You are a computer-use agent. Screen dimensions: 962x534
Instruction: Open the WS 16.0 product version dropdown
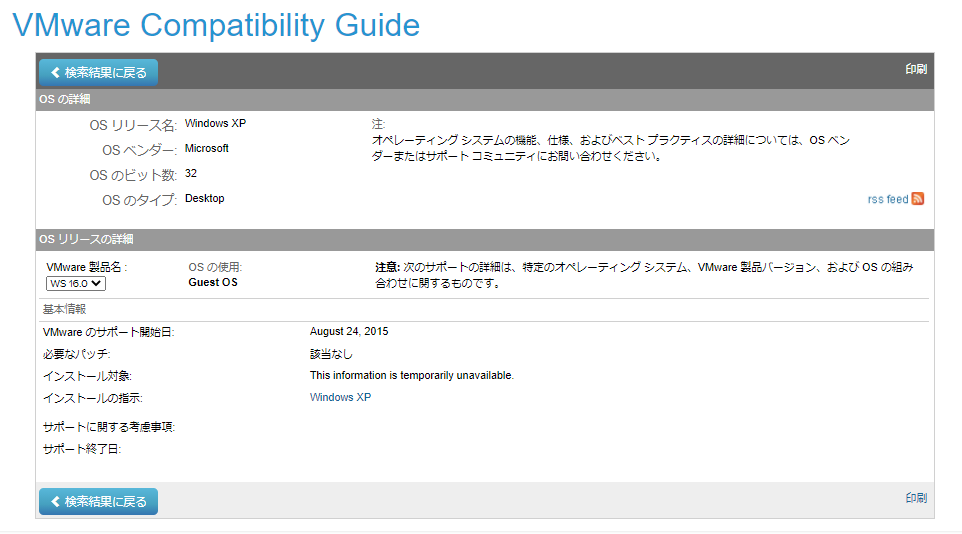click(75, 284)
